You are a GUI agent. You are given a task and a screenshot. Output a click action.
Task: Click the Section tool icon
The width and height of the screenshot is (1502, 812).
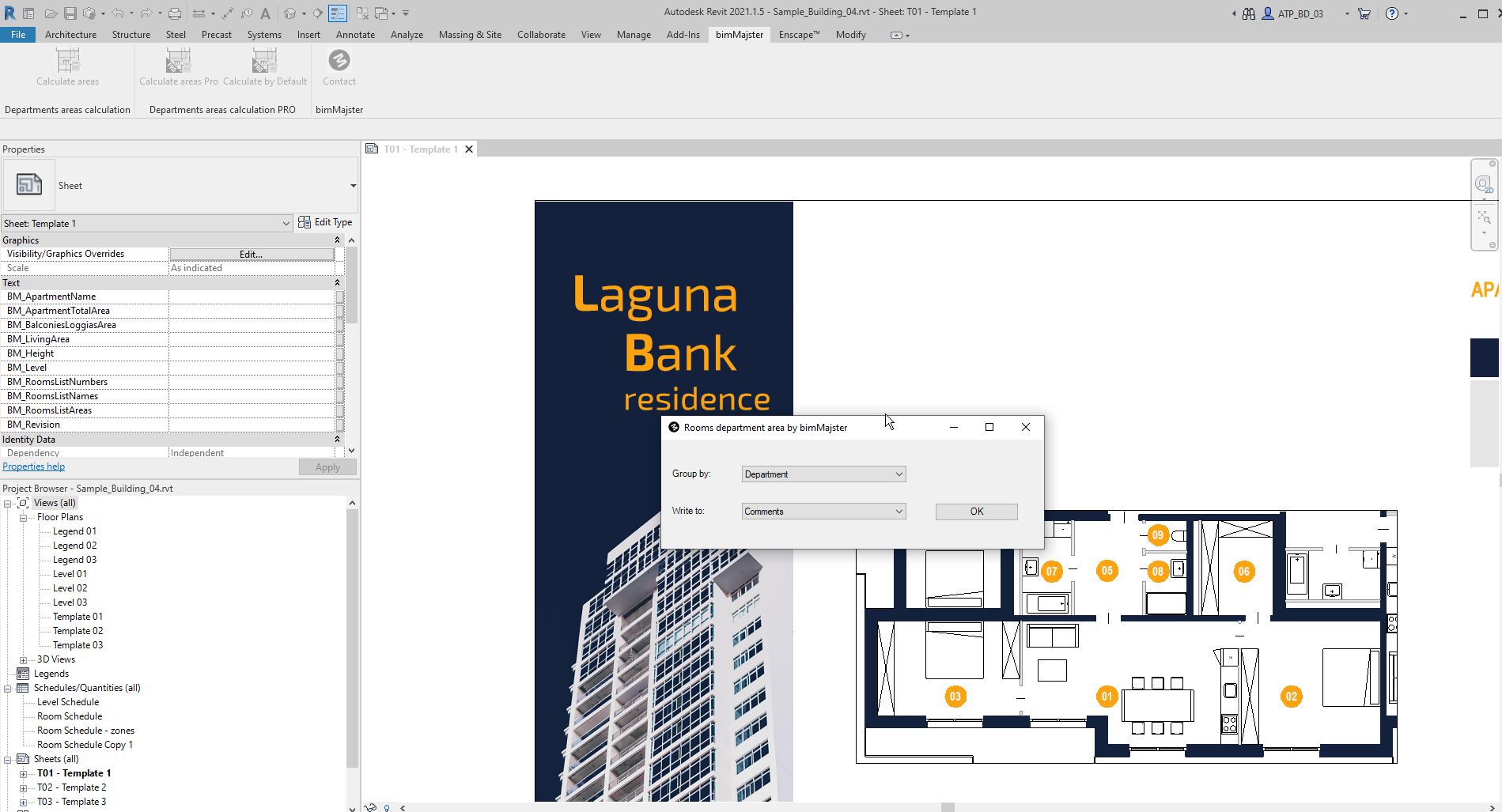318,13
